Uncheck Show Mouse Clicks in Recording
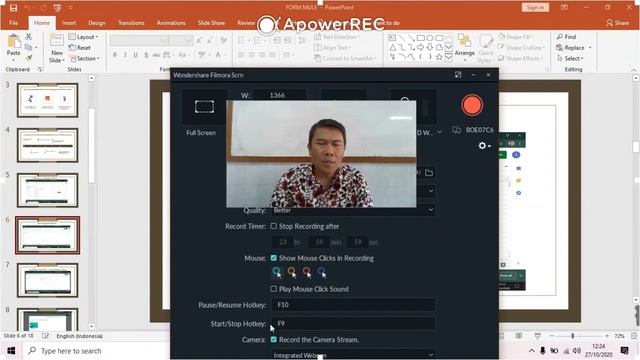The height and width of the screenshot is (360, 640). [273, 258]
